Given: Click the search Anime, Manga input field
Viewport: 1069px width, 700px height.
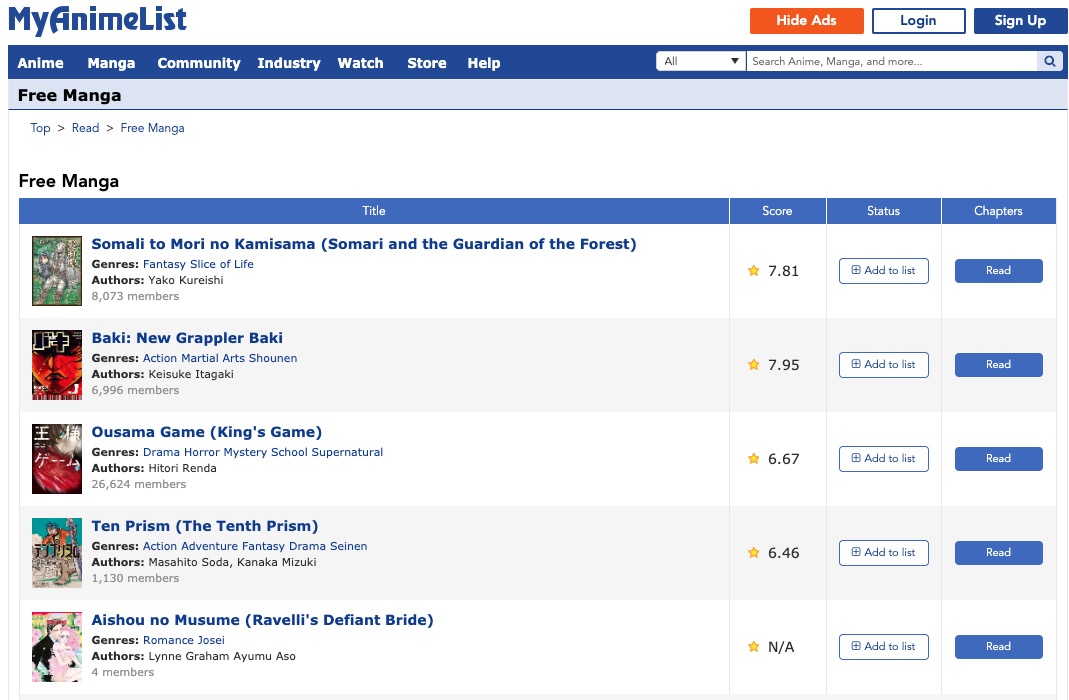Looking at the screenshot, I should coord(890,62).
